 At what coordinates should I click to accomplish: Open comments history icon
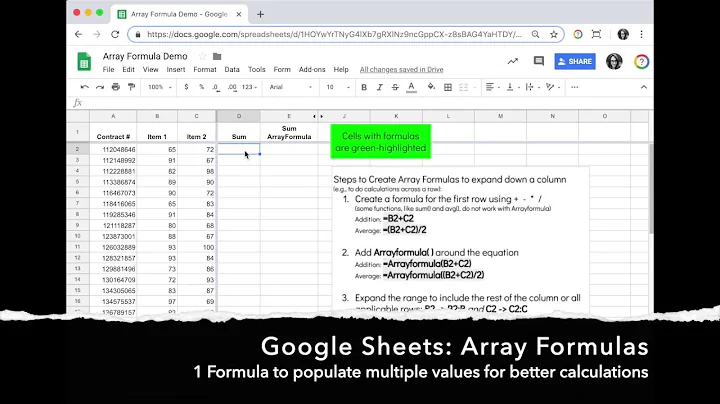click(539, 61)
